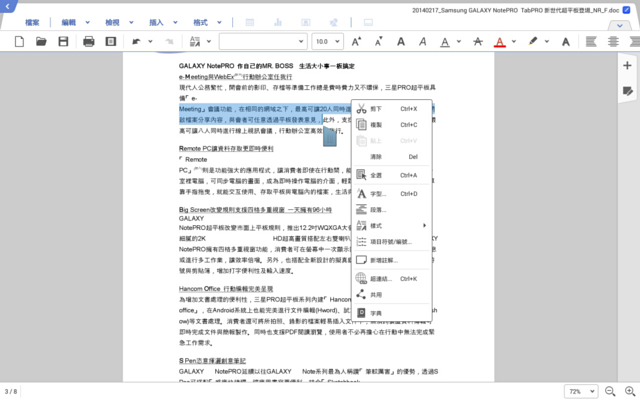
Task: Open print preview from the toolbar
Action: 111,42
